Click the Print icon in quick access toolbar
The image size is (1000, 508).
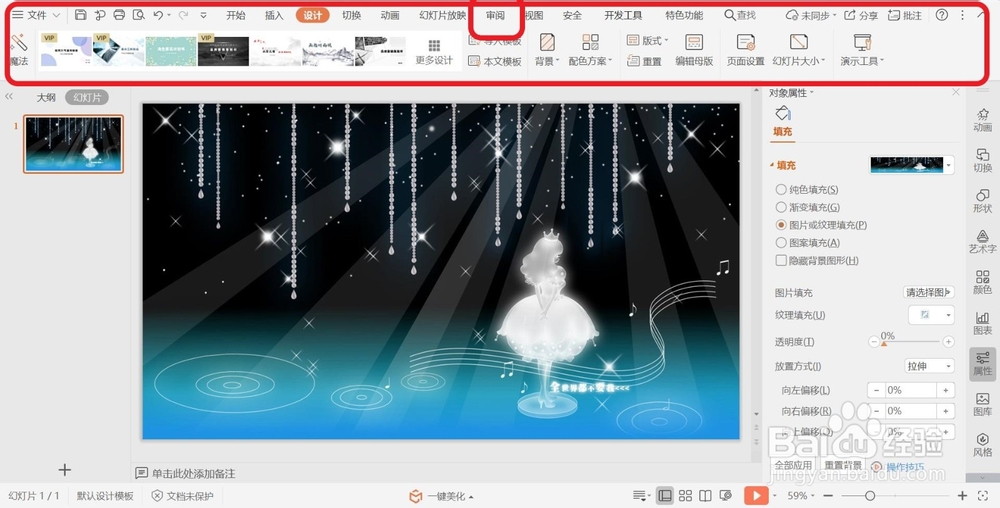119,15
